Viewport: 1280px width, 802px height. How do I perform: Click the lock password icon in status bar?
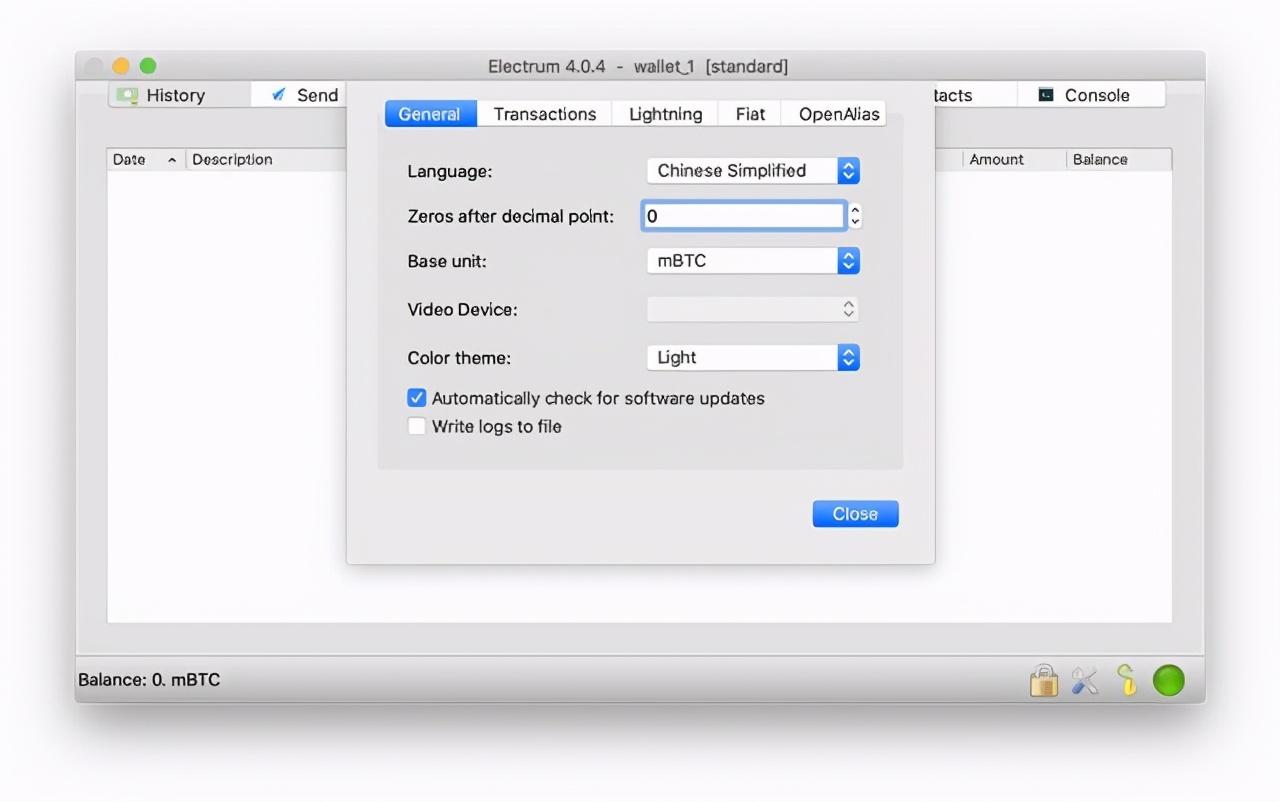click(1043, 681)
